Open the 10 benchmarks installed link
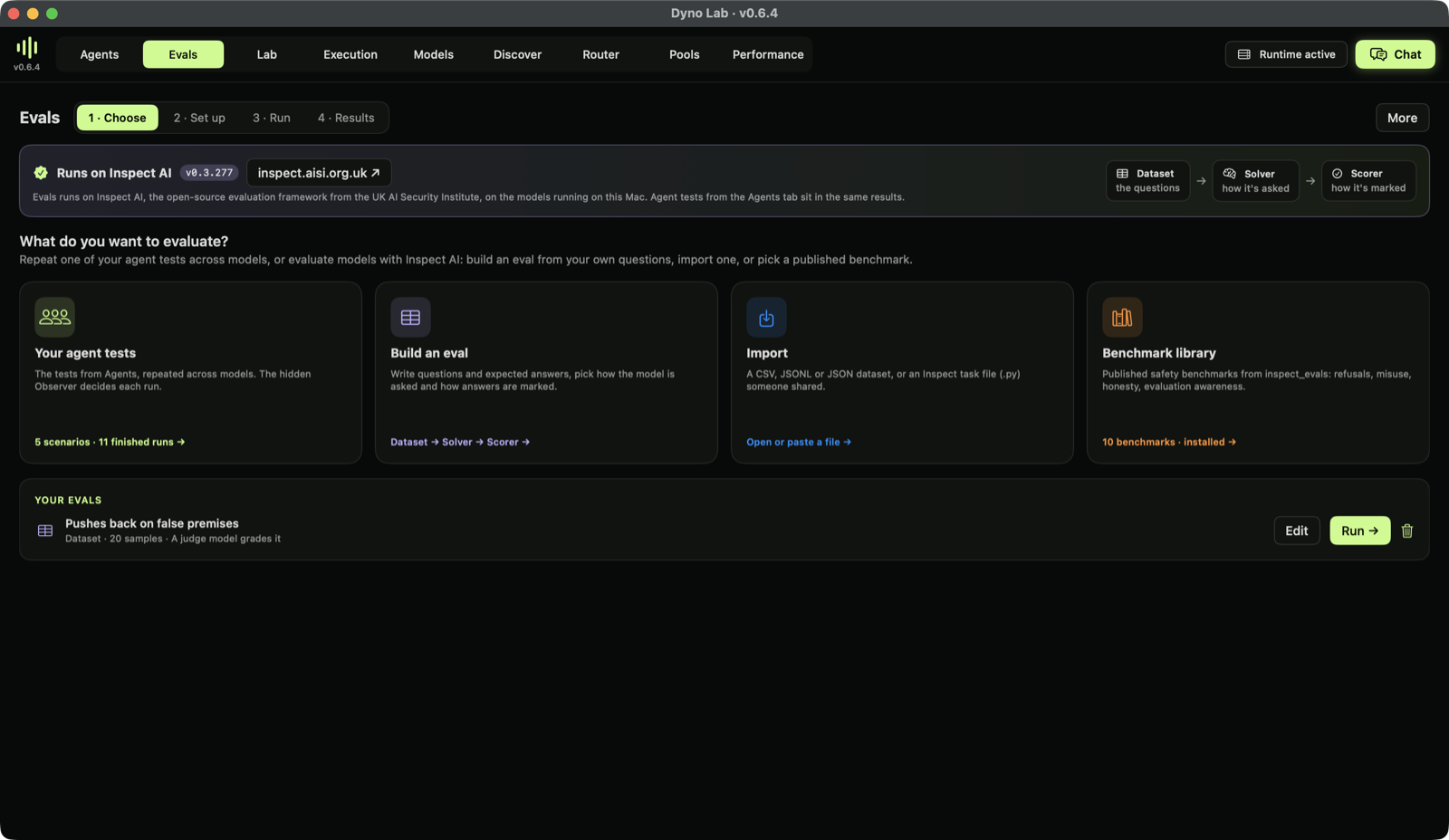Image resolution: width=1449 pixels, height=840 pixels. pyautogui.click(x=1168, y=442)
